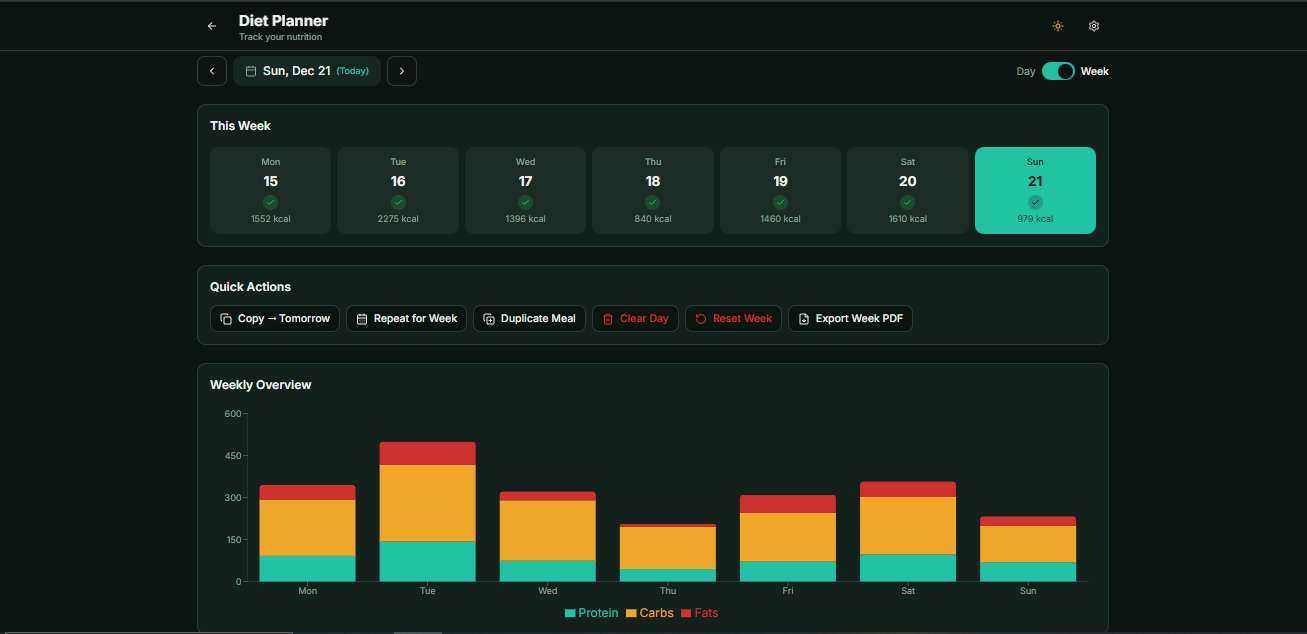
Task: Toggle the Day/Week switch
Action: tap(1058, 71)
